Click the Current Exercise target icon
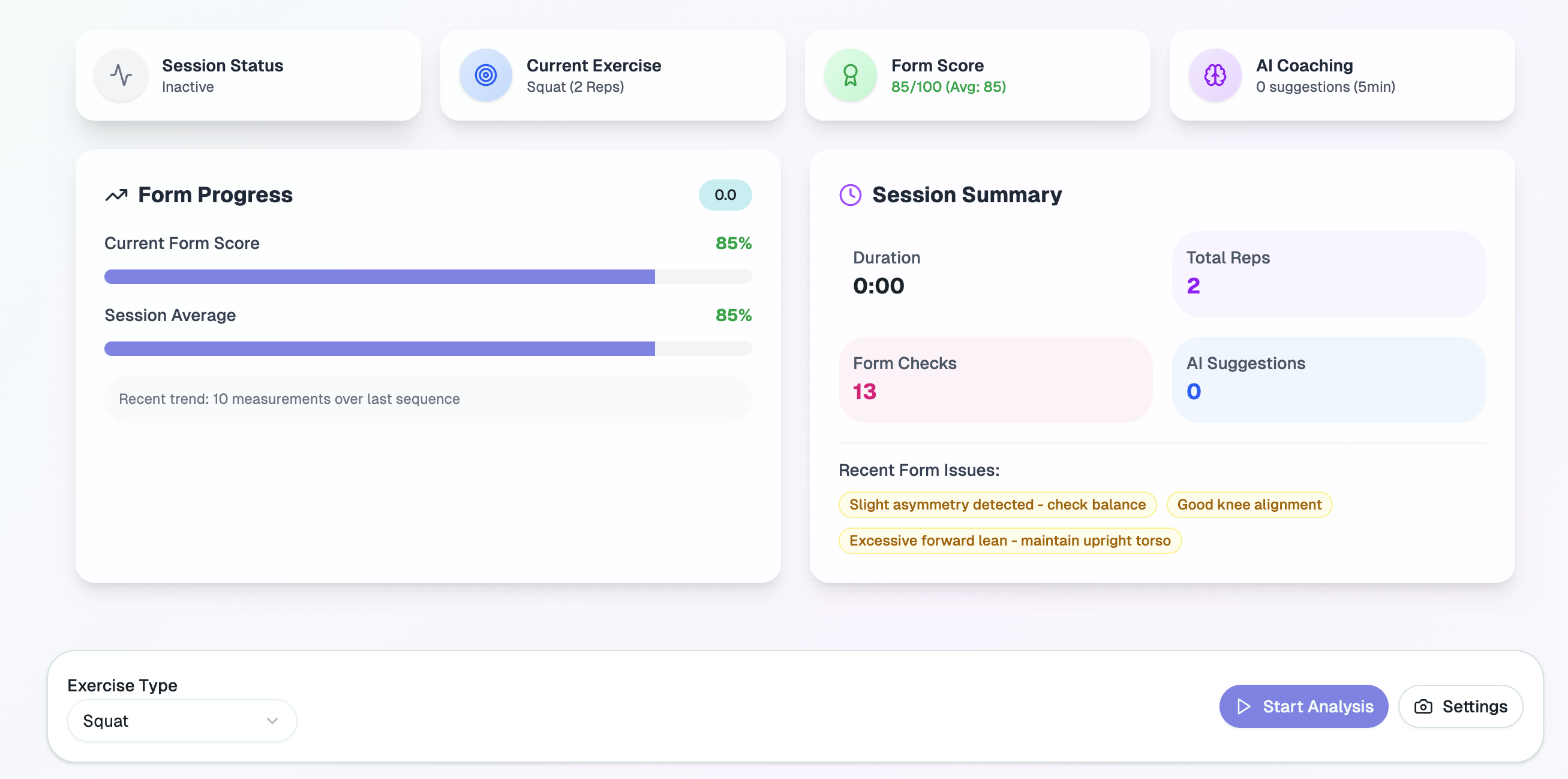Image resolution: width=1568 pixels, height=779 pixels. tap(485, 76)
